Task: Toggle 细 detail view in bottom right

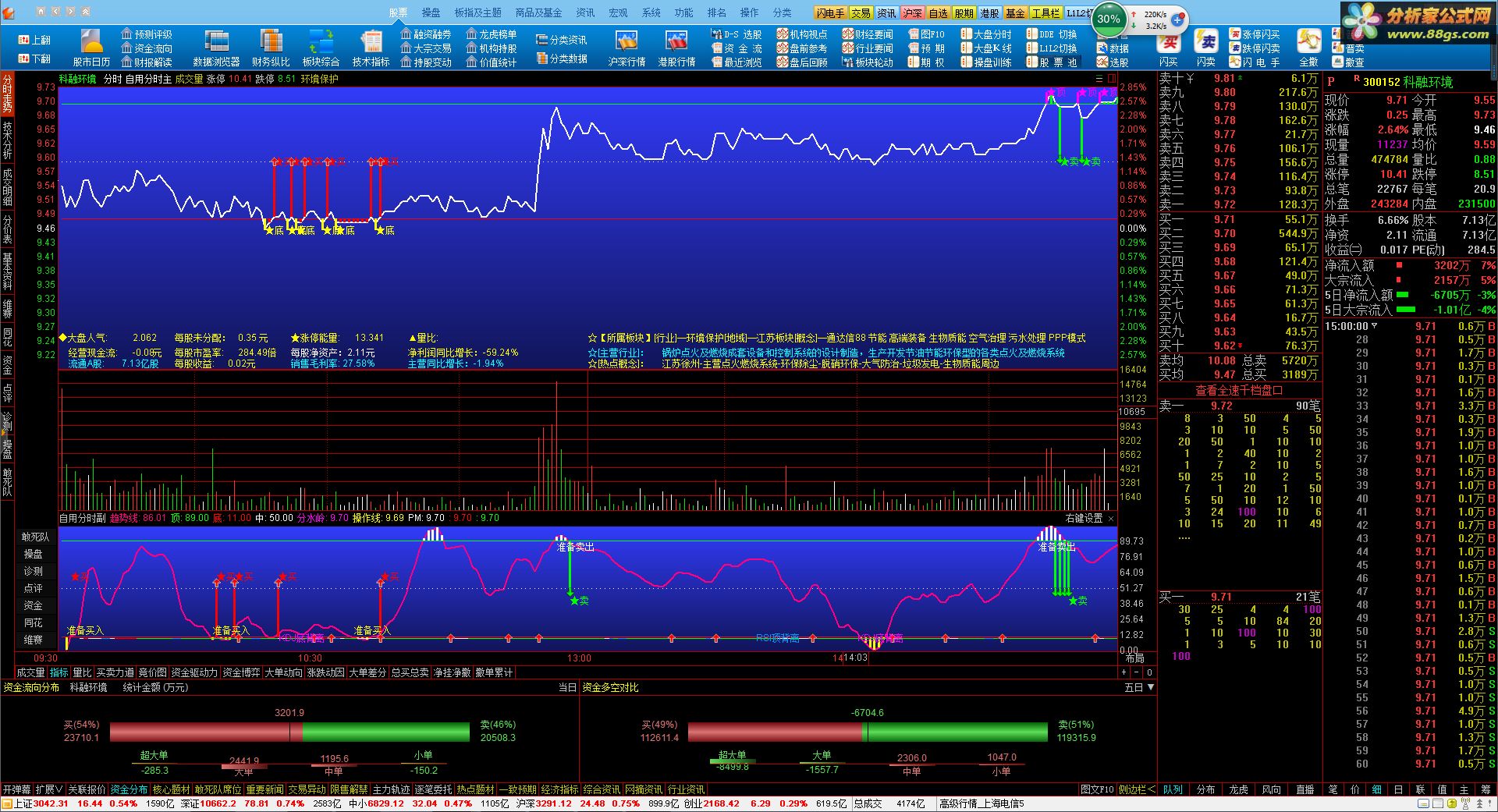Action: pyautogui.click(x=1377, y=790)
